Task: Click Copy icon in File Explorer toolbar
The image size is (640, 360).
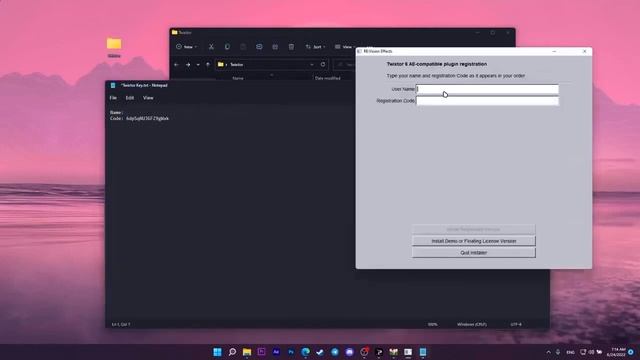Action: click(x=227, y=47)
